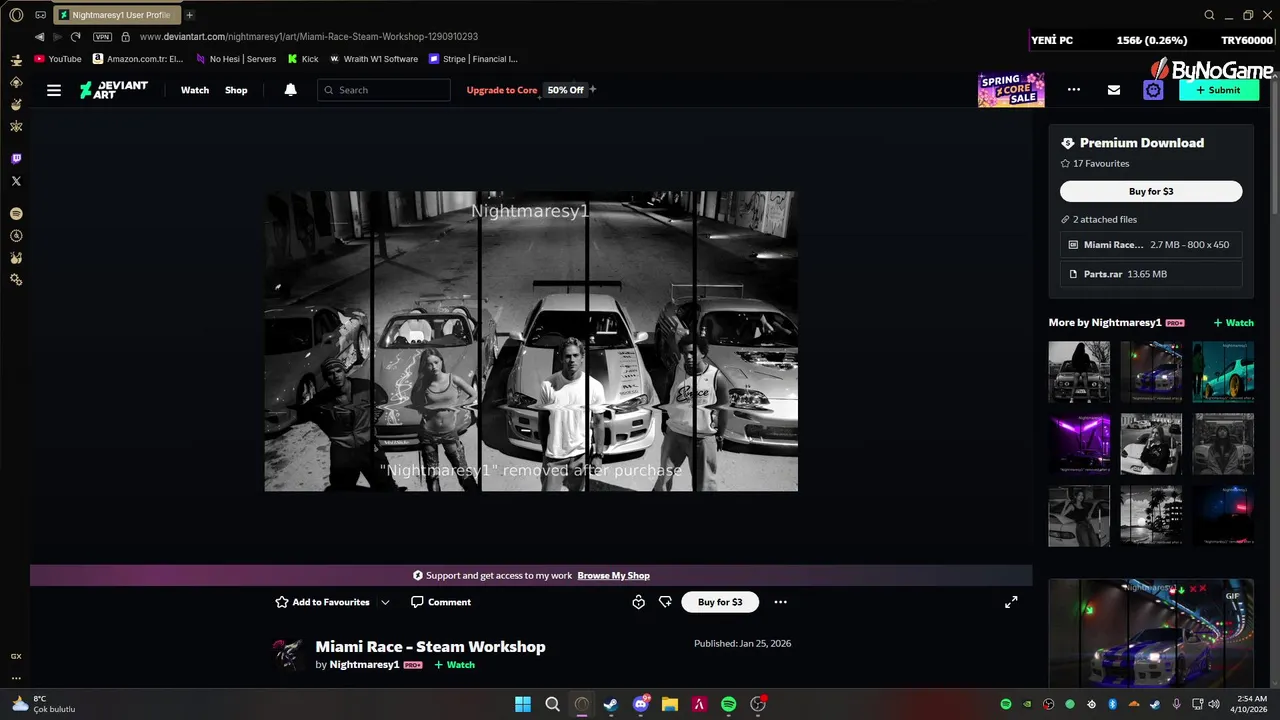Go back in browser history
Screen dimensions: 1280x720
pos(39,36)
